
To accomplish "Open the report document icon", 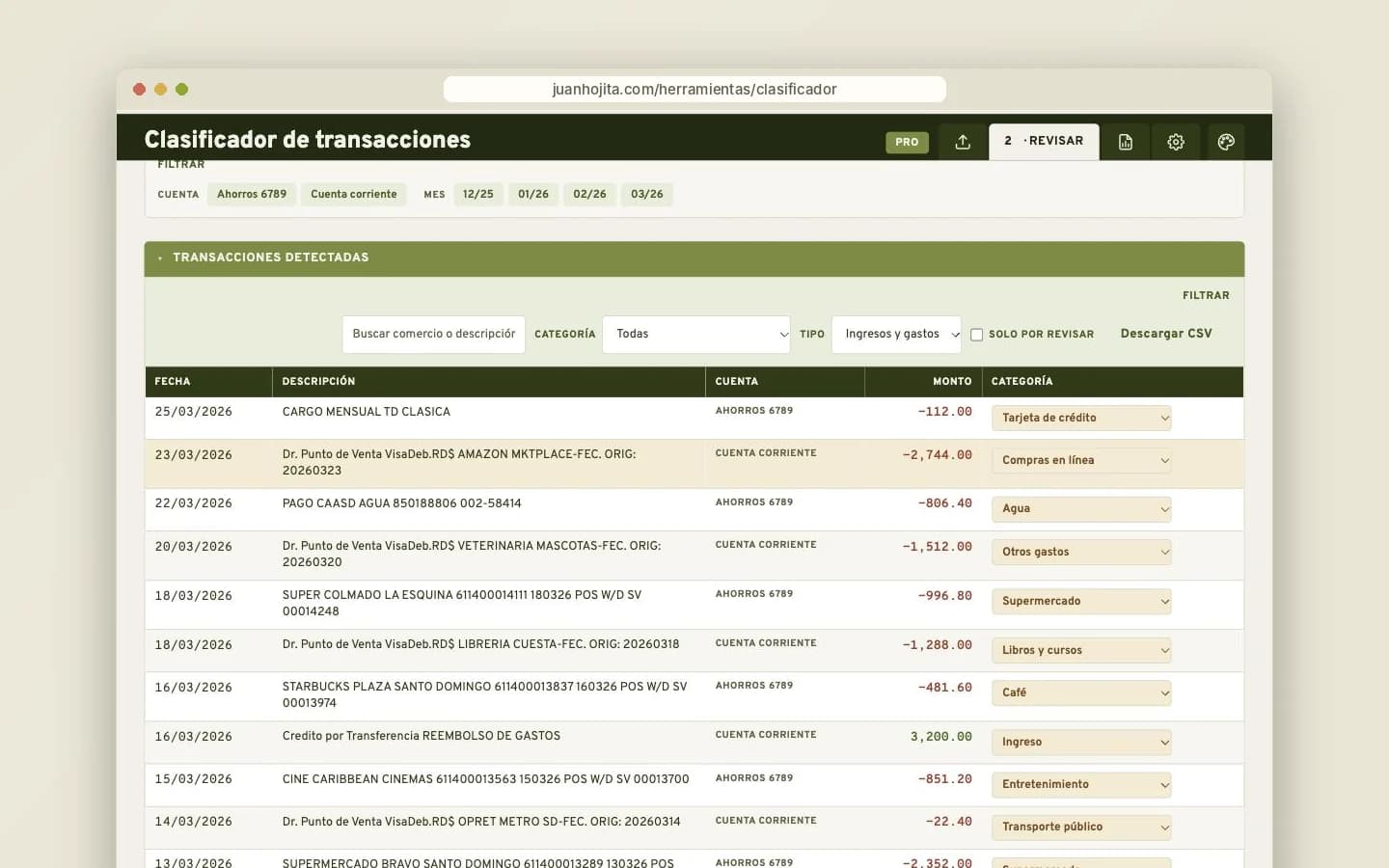I will (x=1126, y=142).
